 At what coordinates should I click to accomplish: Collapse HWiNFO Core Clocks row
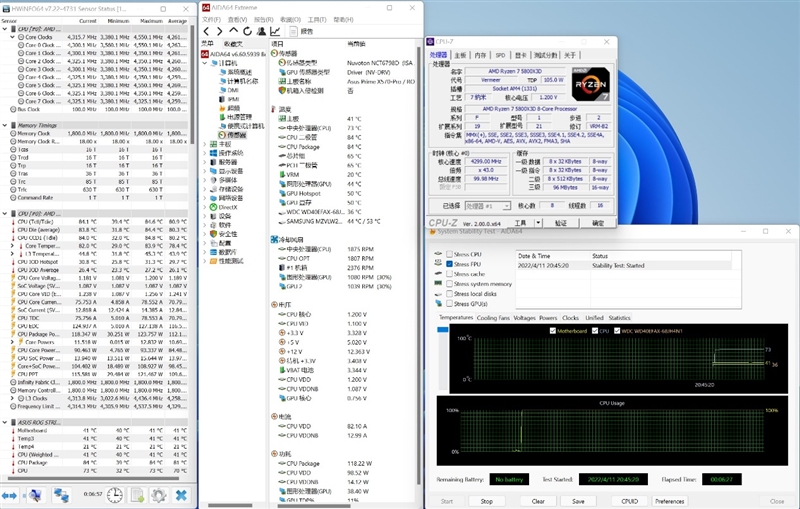click(x=13, y=37)
